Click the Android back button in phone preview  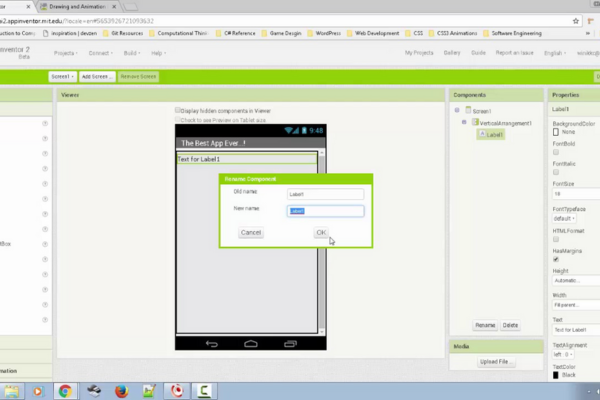(211, 343)
